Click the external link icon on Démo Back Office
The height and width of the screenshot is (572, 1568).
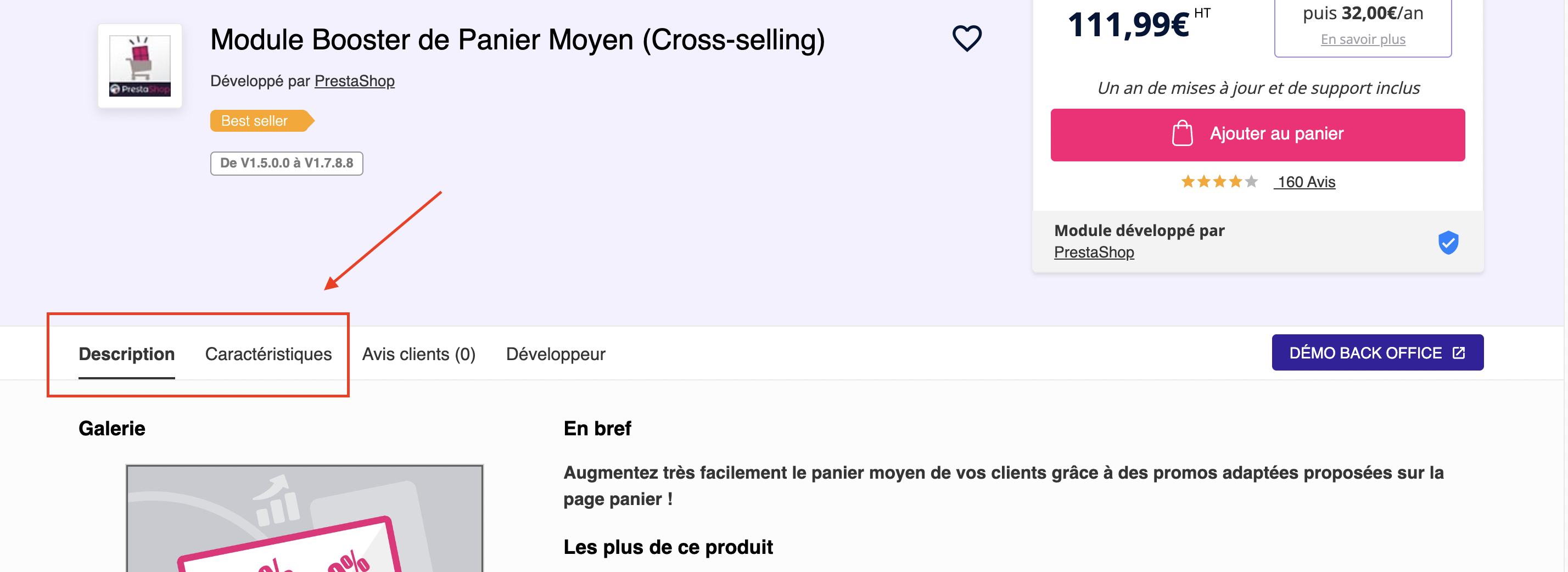(x=1458, y=353)
